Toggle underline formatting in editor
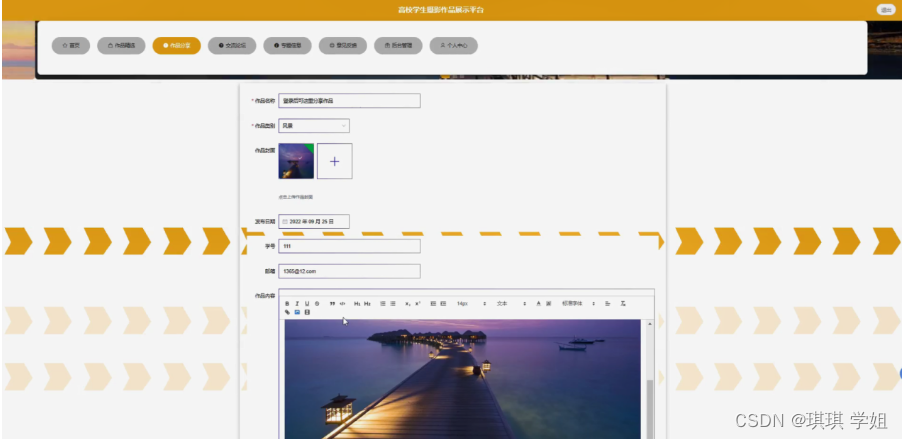The image size is (903, 439). pos(307,304)
